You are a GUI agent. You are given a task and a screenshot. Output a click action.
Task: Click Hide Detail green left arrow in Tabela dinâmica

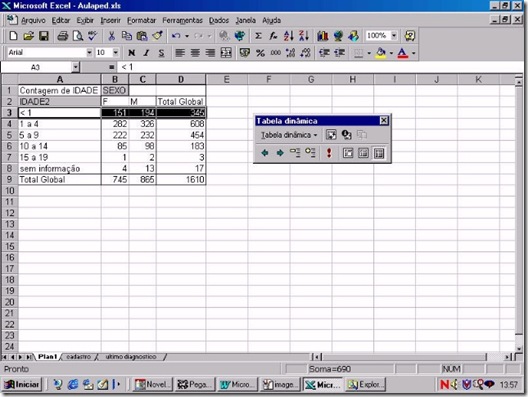pos(265,153)
